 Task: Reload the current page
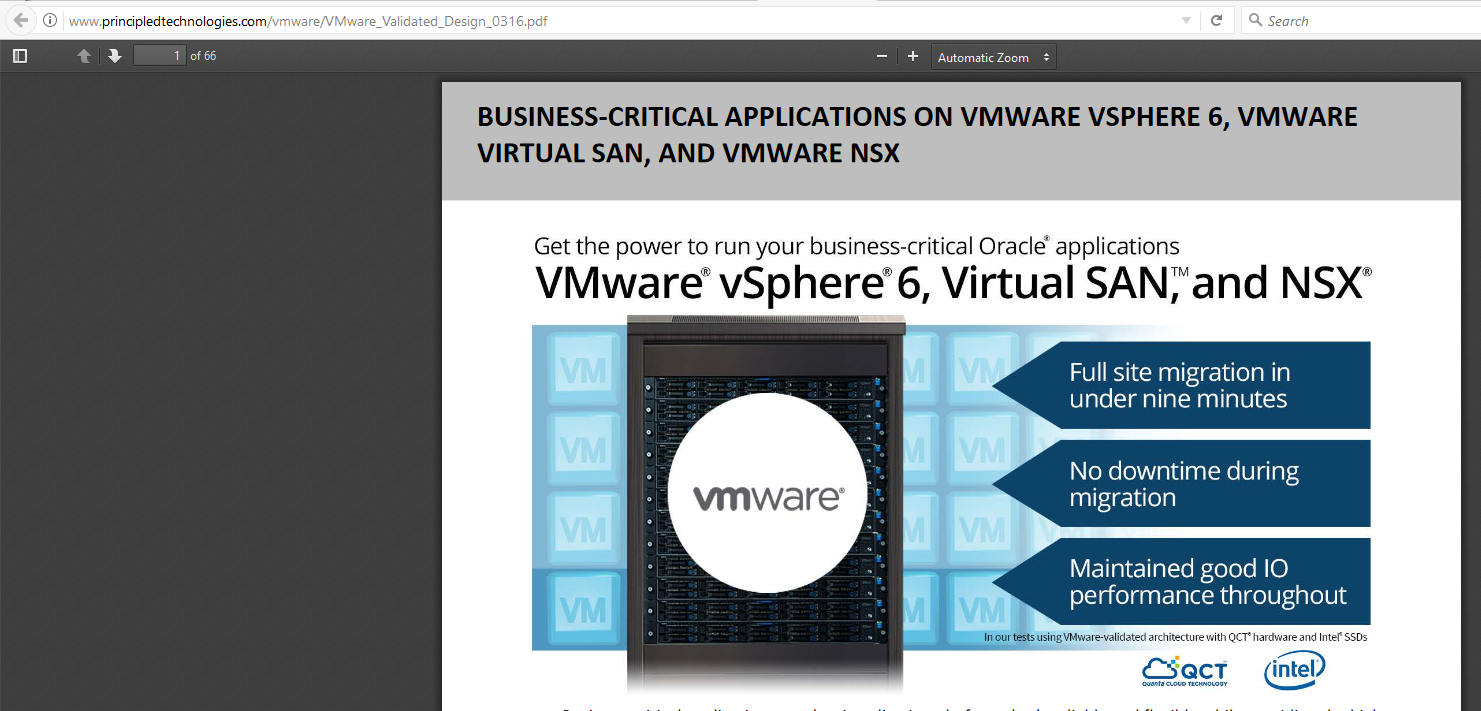tap(1217, 21)
